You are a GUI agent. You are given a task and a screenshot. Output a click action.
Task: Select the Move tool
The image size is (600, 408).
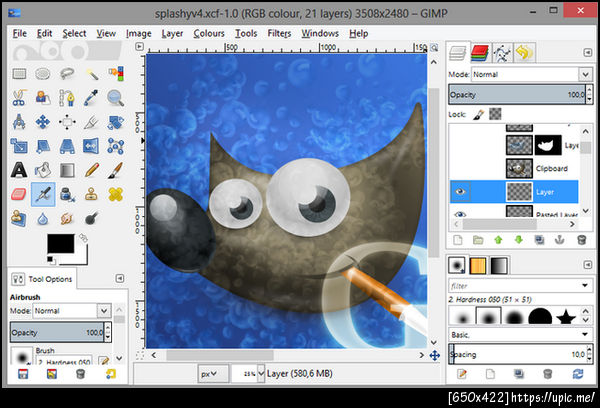click(43, 122)
